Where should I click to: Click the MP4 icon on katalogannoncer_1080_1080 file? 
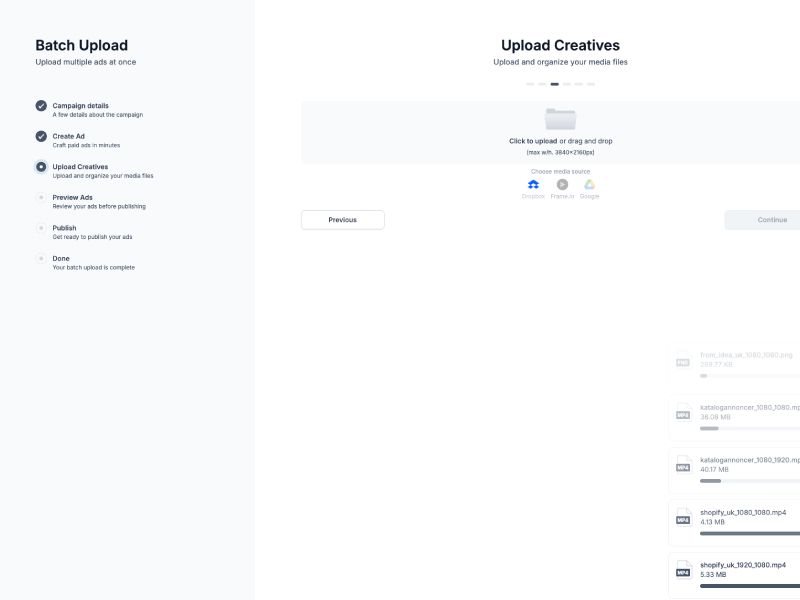(682, 414)
